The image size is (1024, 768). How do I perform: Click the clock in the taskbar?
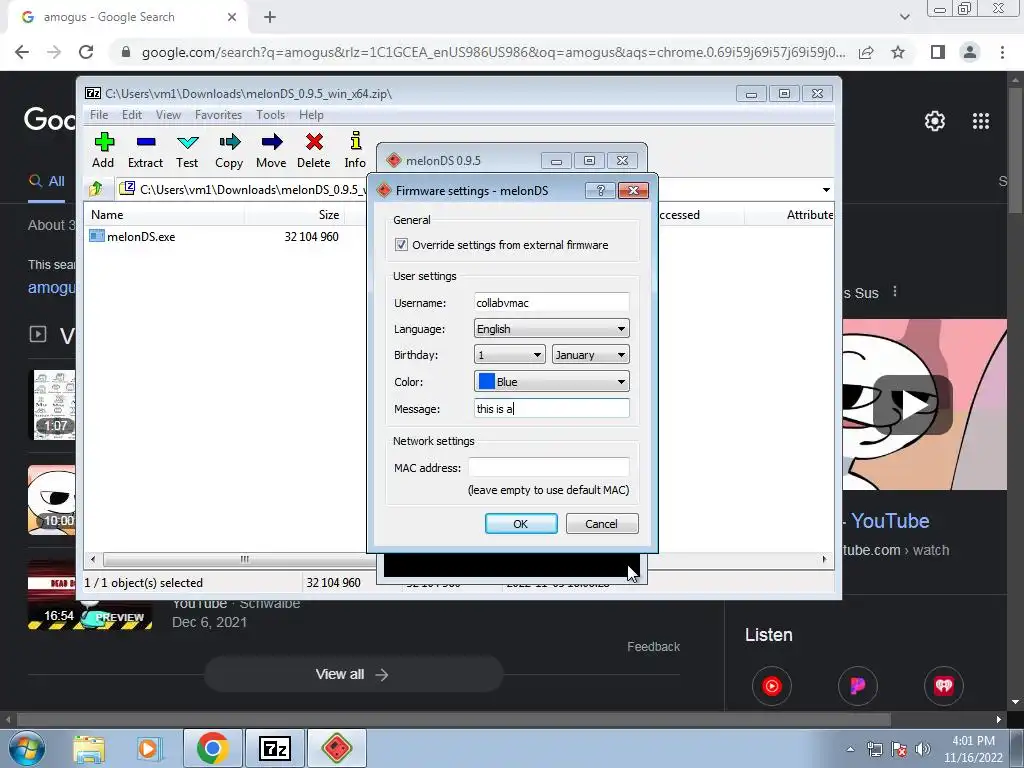click(973, 749)
